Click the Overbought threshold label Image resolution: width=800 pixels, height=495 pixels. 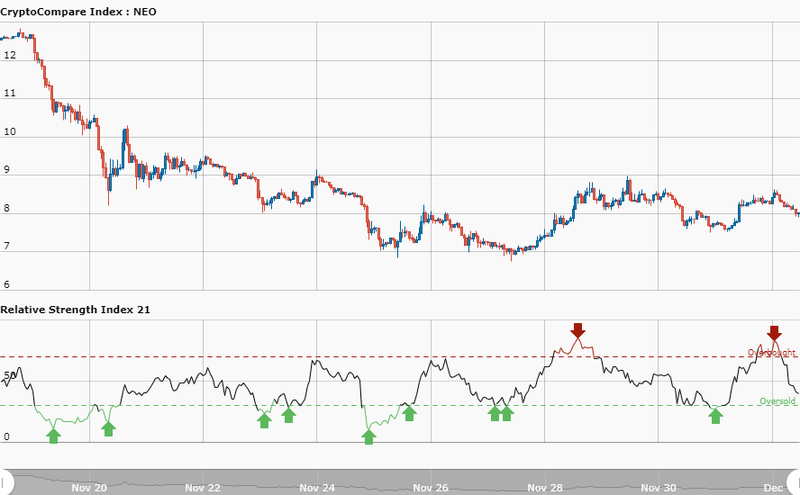pyautogui.click(x=771, y=353)
